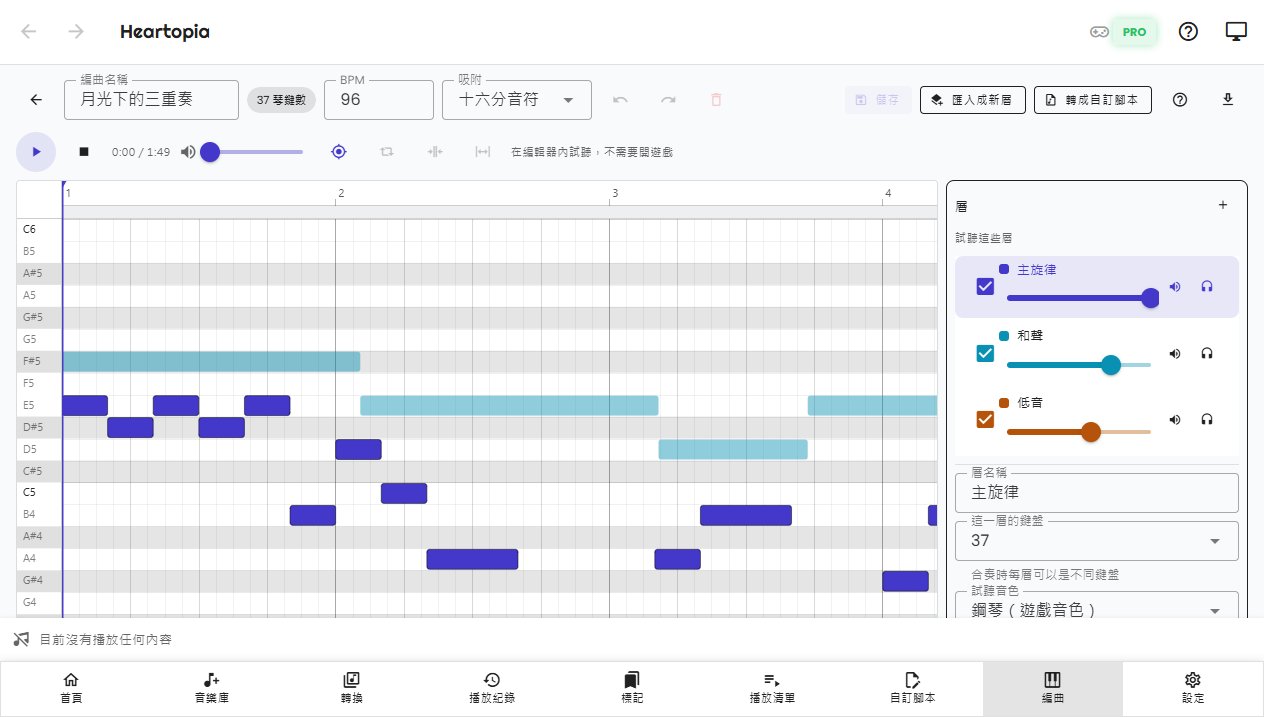Image resolution: width=1264 pixels, height=717 pixels.
Task: Click the A#5 piano key row label
Action: [x=39, y=273]
